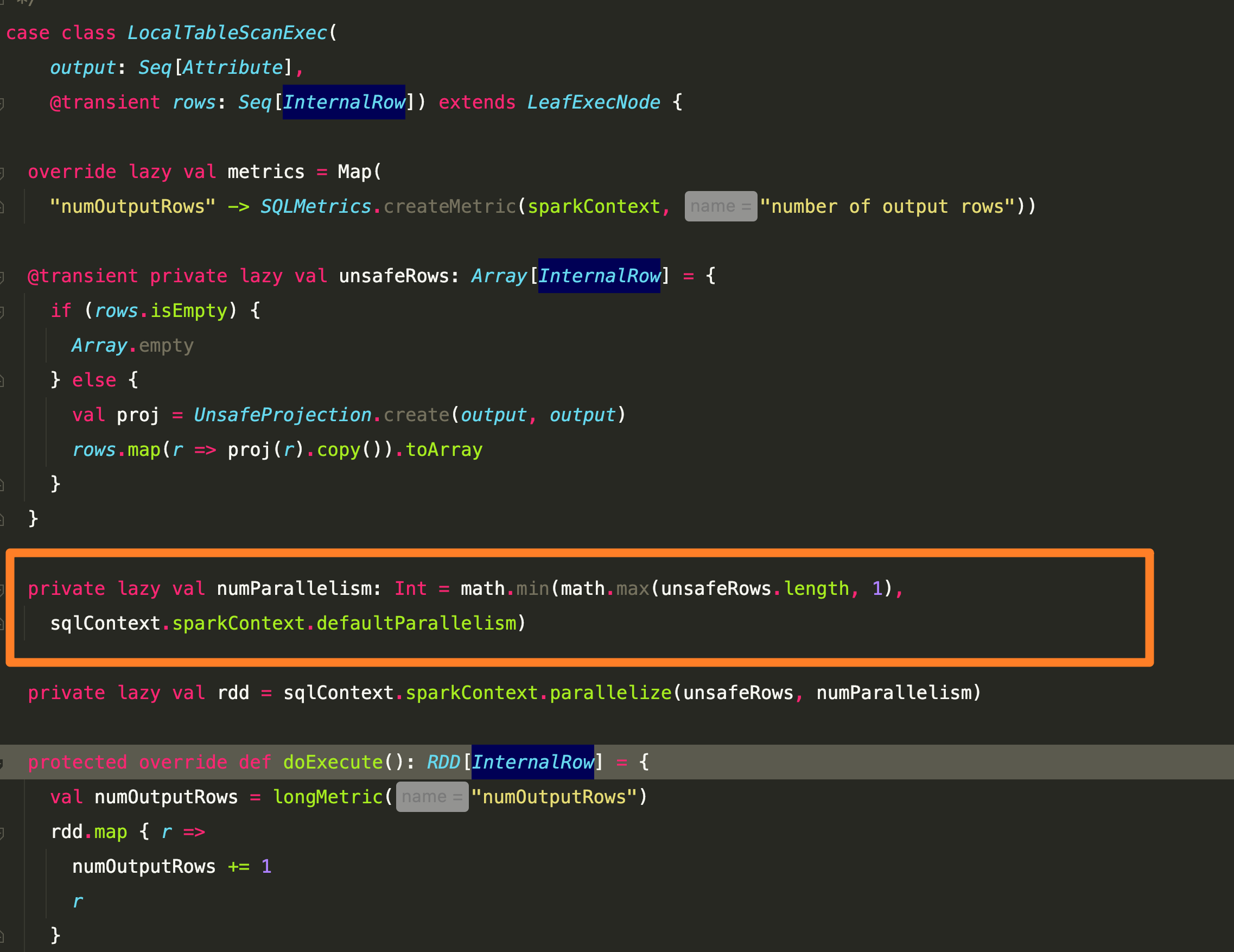The height and width of the screenshot is (952, 1234).
Task: Select highlighted InternalRow in Seq parameter
Action: coord(344,103)
